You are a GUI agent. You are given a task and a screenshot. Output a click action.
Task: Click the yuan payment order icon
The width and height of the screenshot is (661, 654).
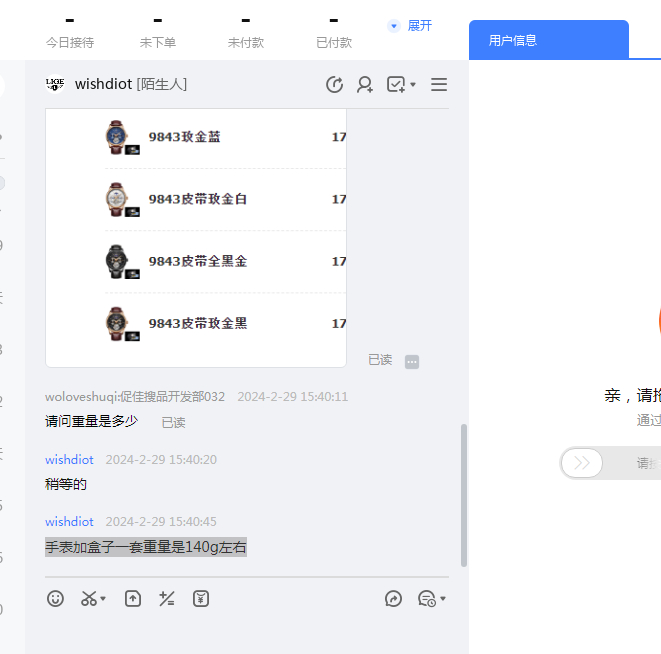(x=201, y=599)
